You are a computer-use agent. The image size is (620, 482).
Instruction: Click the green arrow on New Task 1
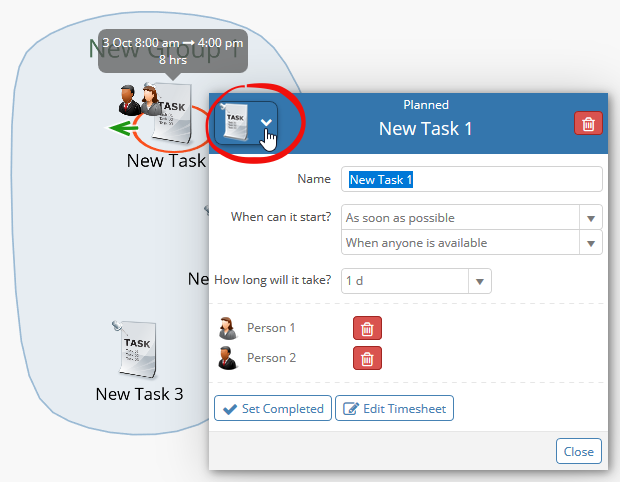(121, 128)
